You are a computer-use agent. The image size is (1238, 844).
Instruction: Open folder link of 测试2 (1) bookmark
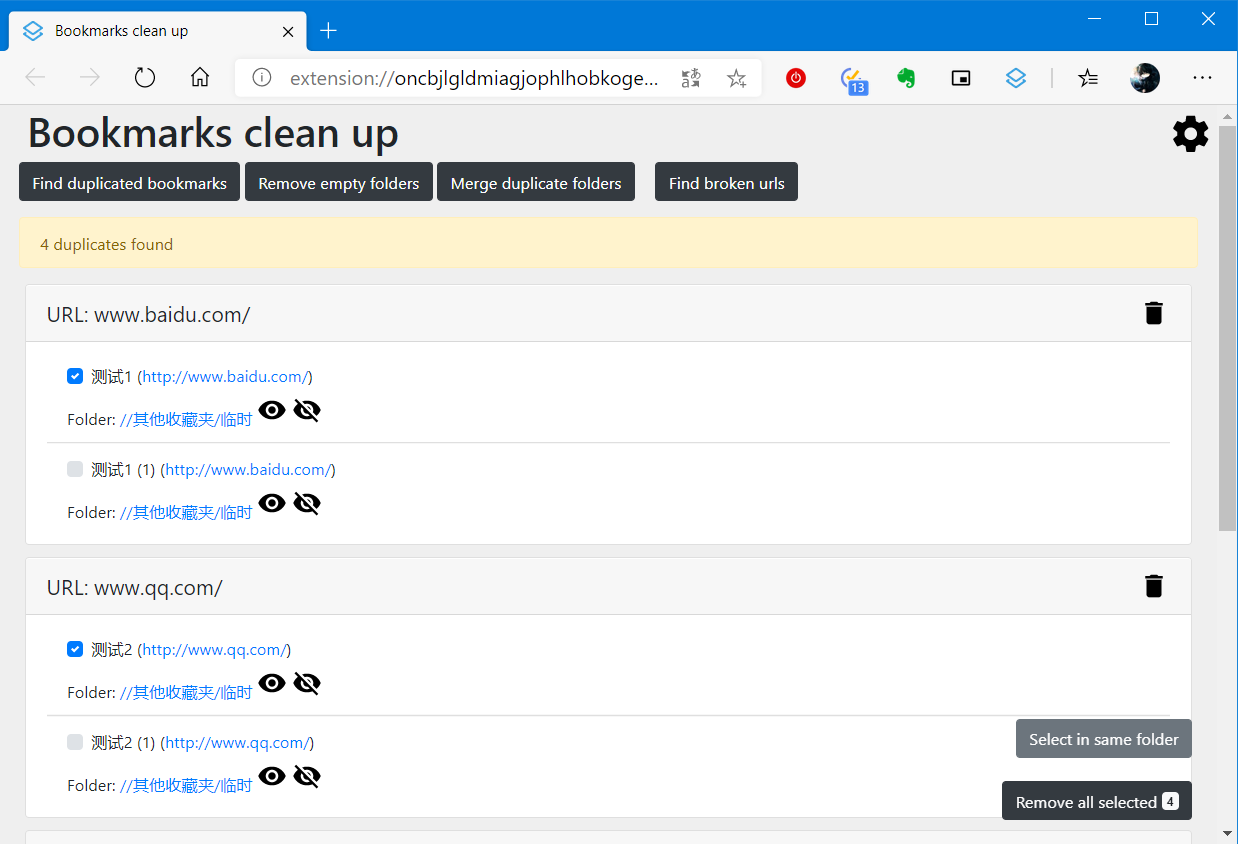(x=186, y=786)
